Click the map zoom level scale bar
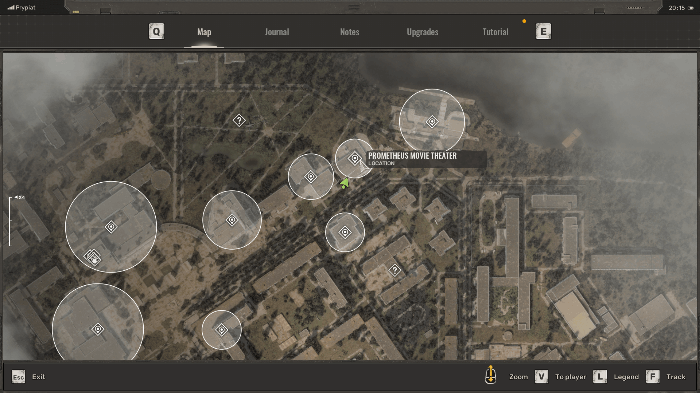 pos(10,222)
